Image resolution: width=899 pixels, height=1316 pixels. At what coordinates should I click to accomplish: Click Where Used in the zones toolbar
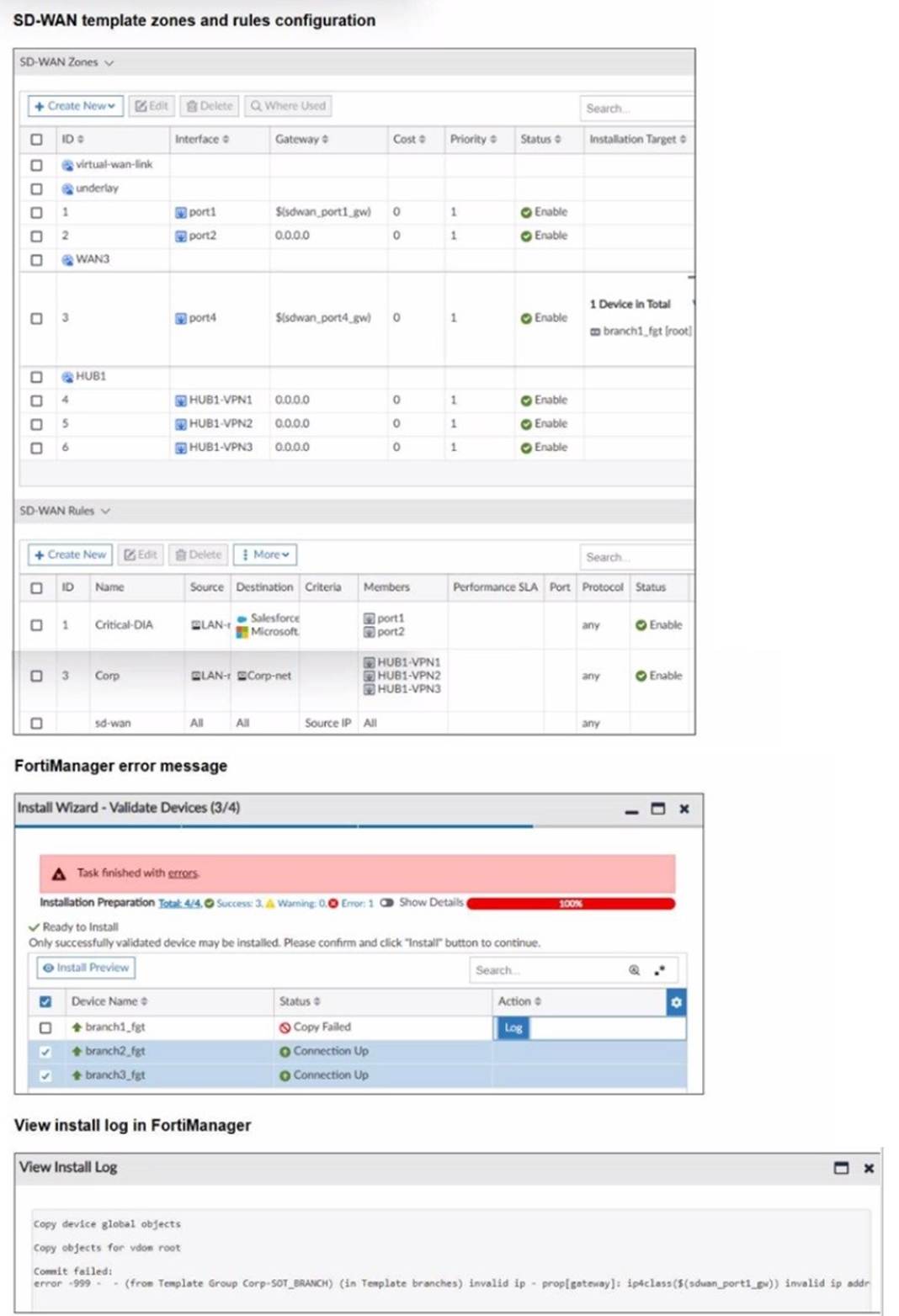point(287,105)
